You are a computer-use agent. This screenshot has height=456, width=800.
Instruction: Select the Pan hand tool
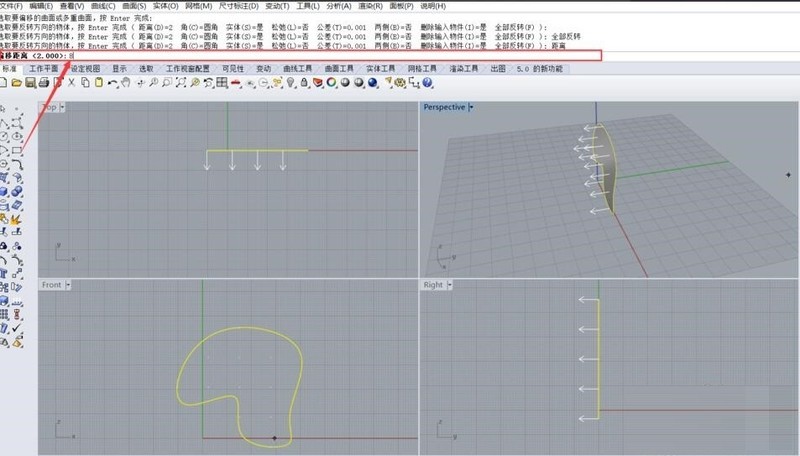[127, 83]
